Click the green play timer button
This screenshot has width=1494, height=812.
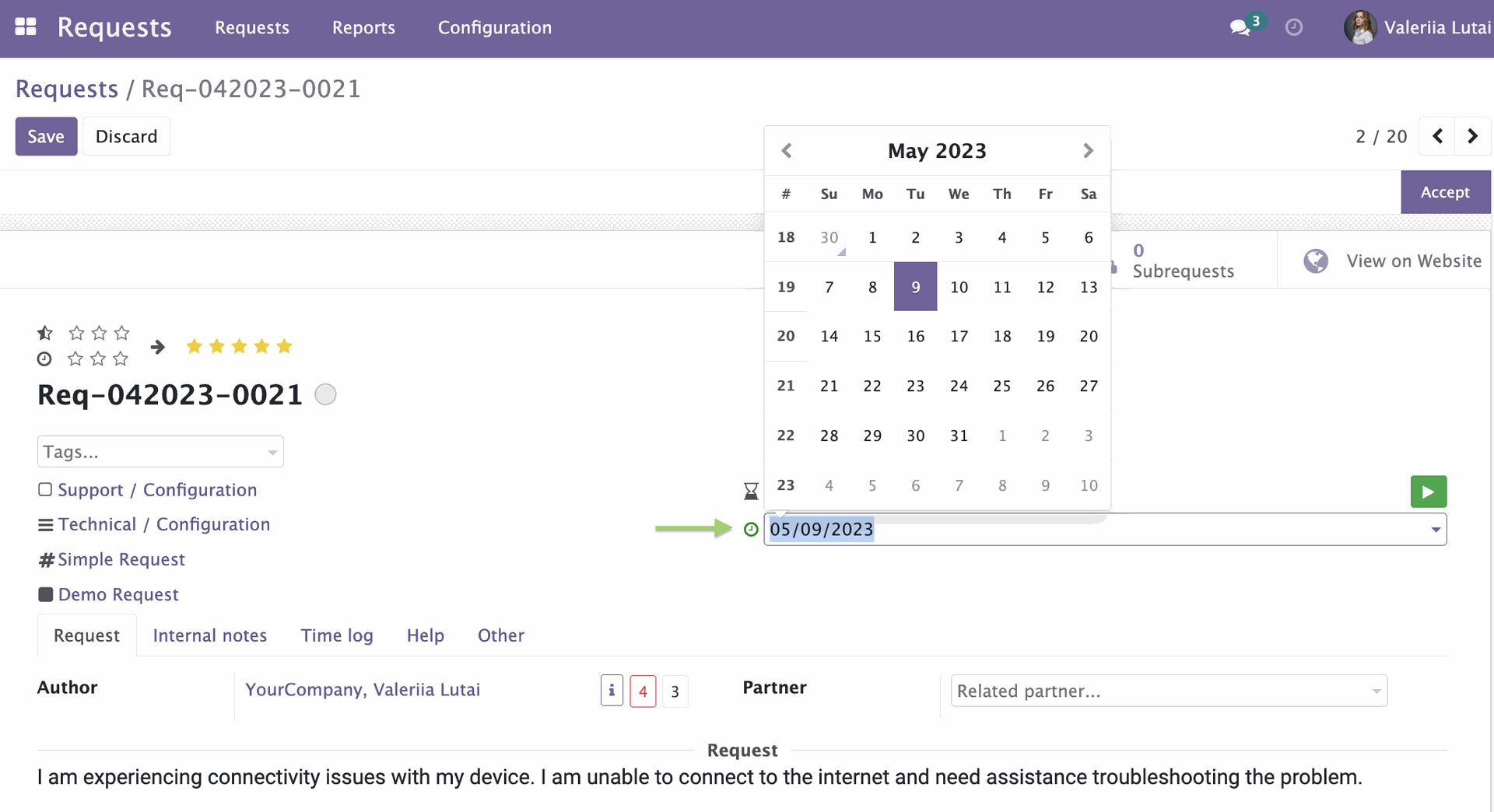[1428, 492]
